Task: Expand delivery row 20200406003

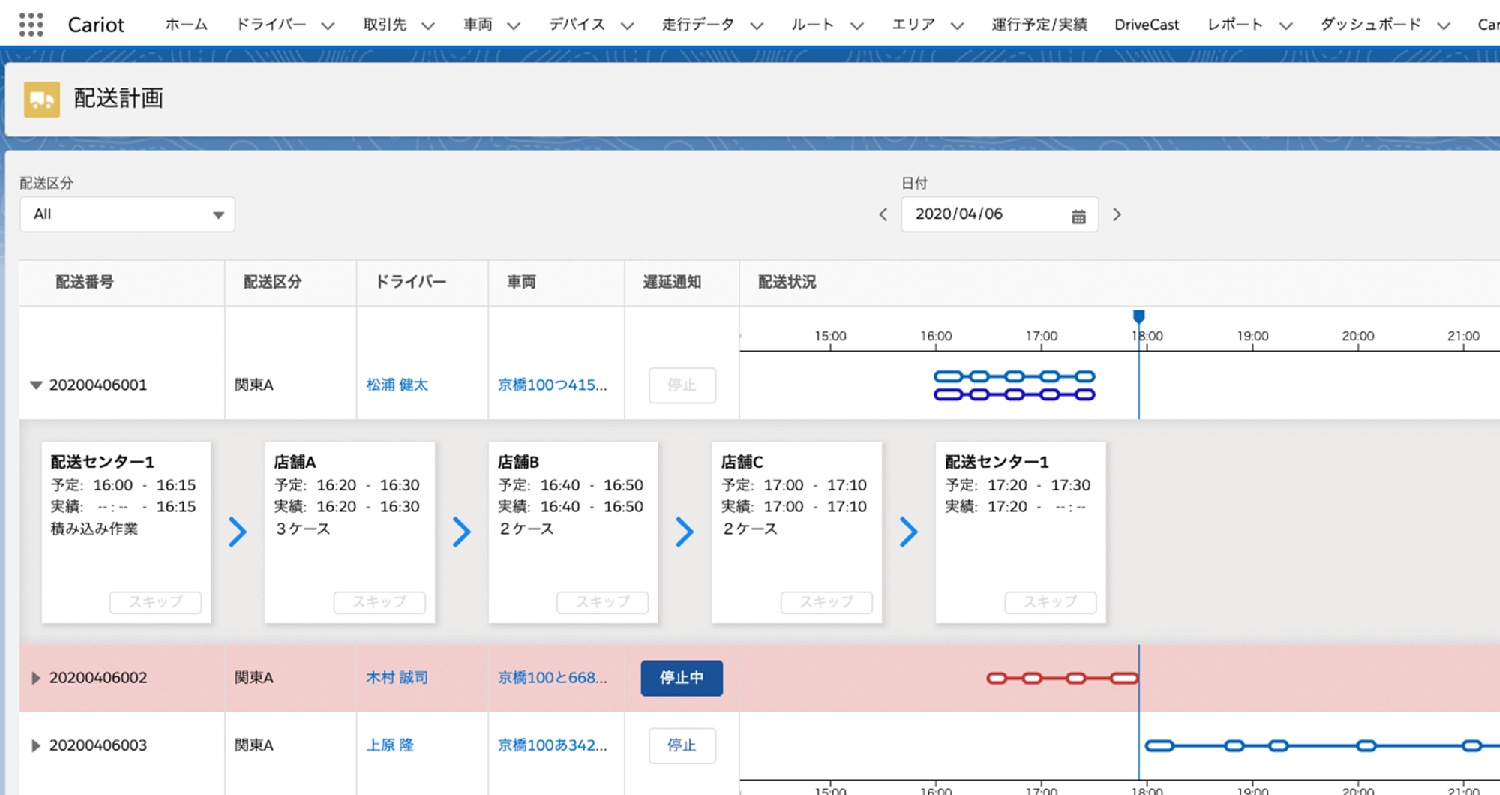Action: click(36, 745)
